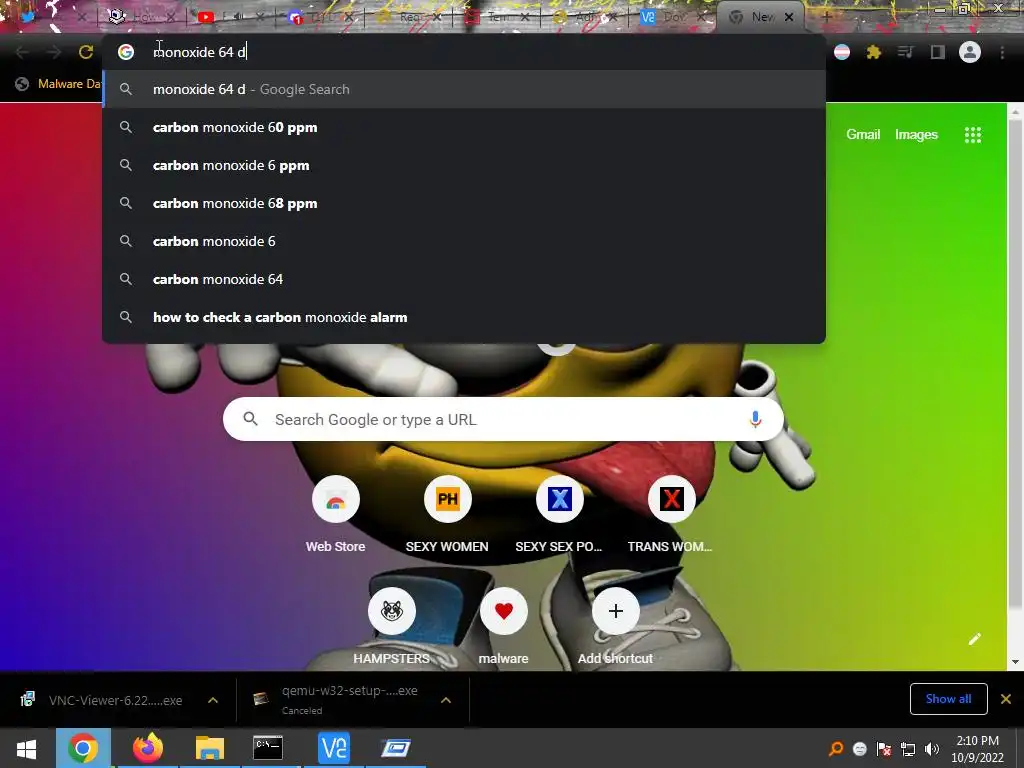Viewport: 1024px width, 768px height.
Task: Open the VNC Viewer taskbar icon
Action: pos(334,748)
